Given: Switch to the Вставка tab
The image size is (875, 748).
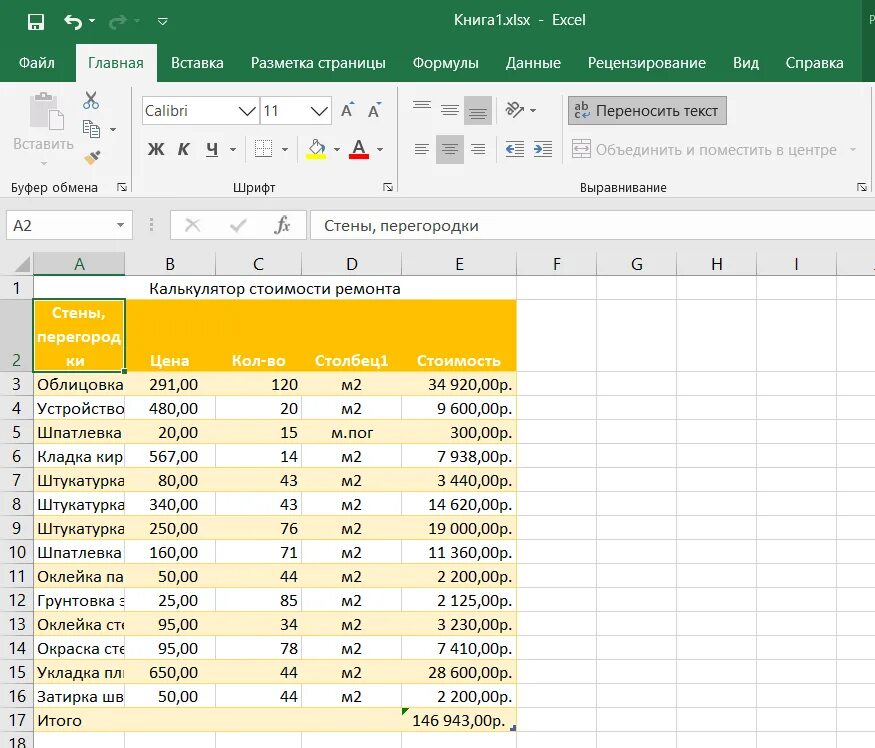Looking at the screenshot, I should click(197, 63).
